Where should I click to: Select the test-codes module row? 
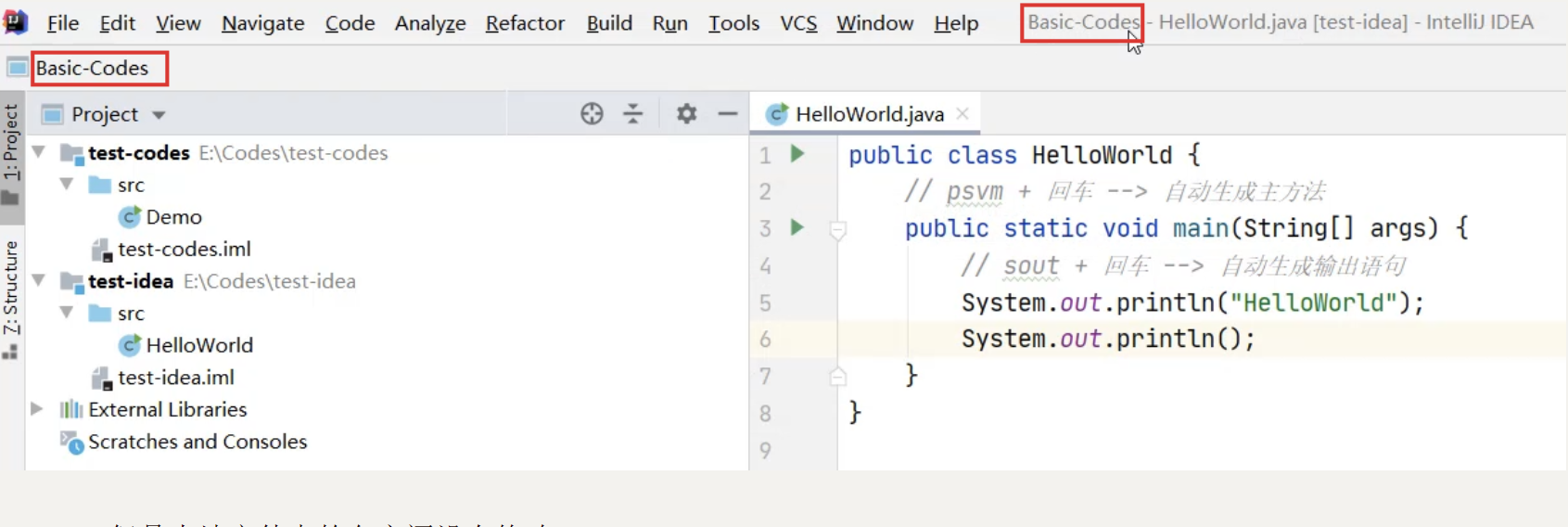[x=386, y=152]
